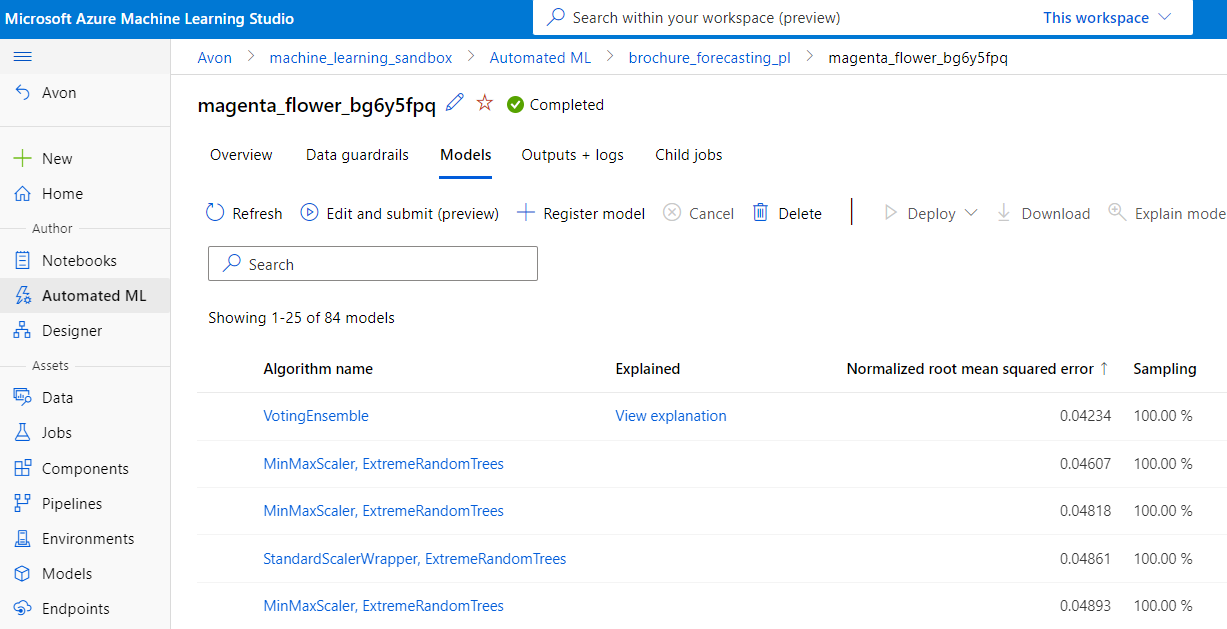Edit job name with pencil icon

455,102
